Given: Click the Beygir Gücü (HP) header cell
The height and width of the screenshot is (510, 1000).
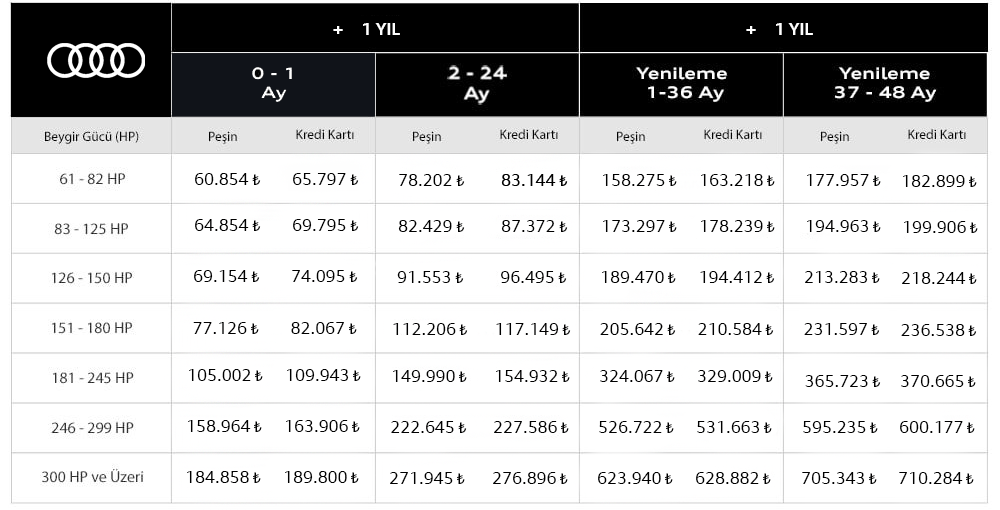Looking at the screenshot, I should [91, 136].
